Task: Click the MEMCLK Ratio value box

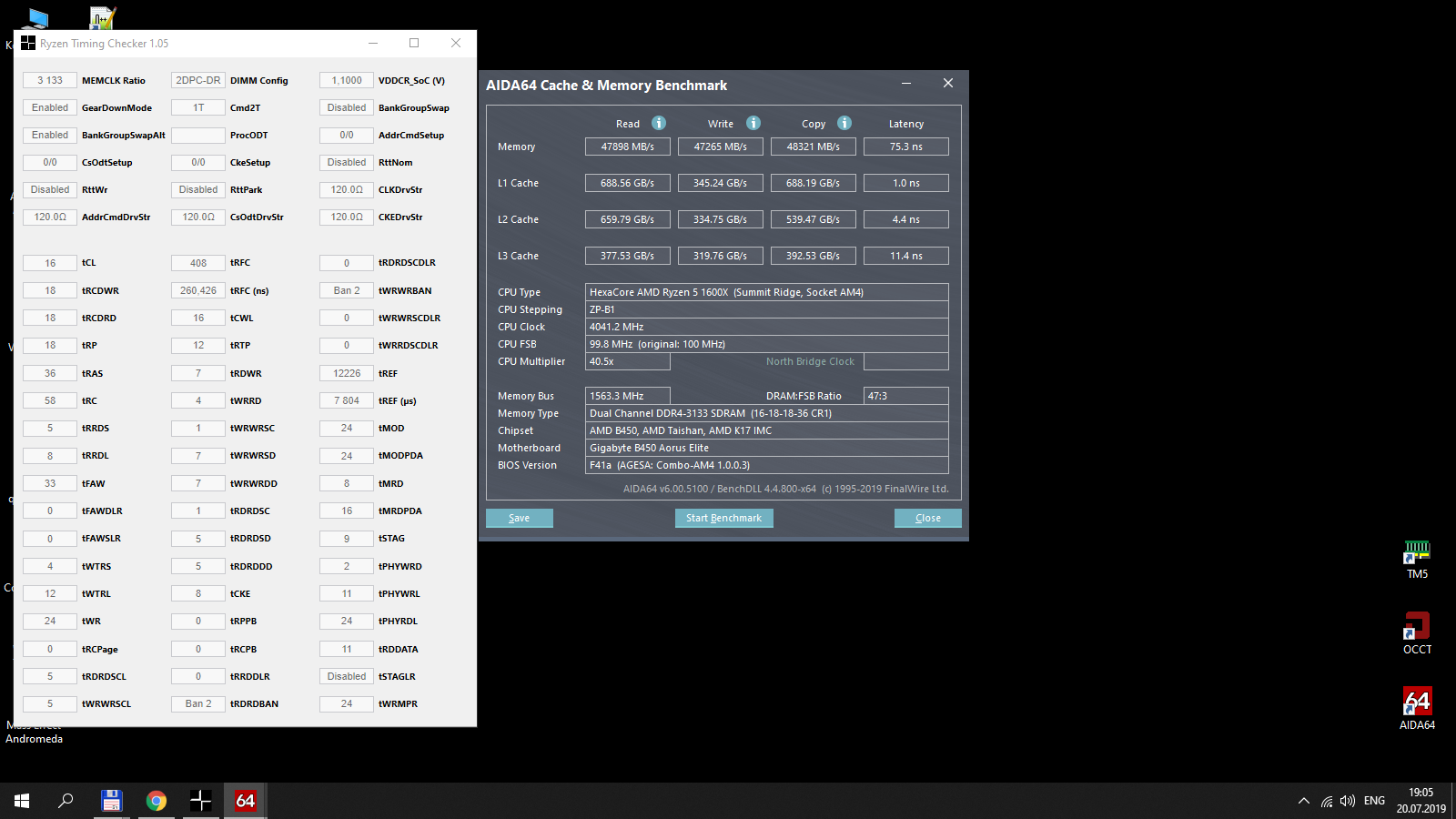Action: click(50, 80)
